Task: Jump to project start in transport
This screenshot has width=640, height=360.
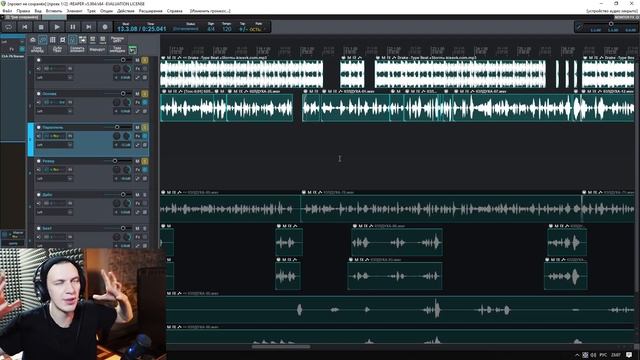Action: point(24,27)
